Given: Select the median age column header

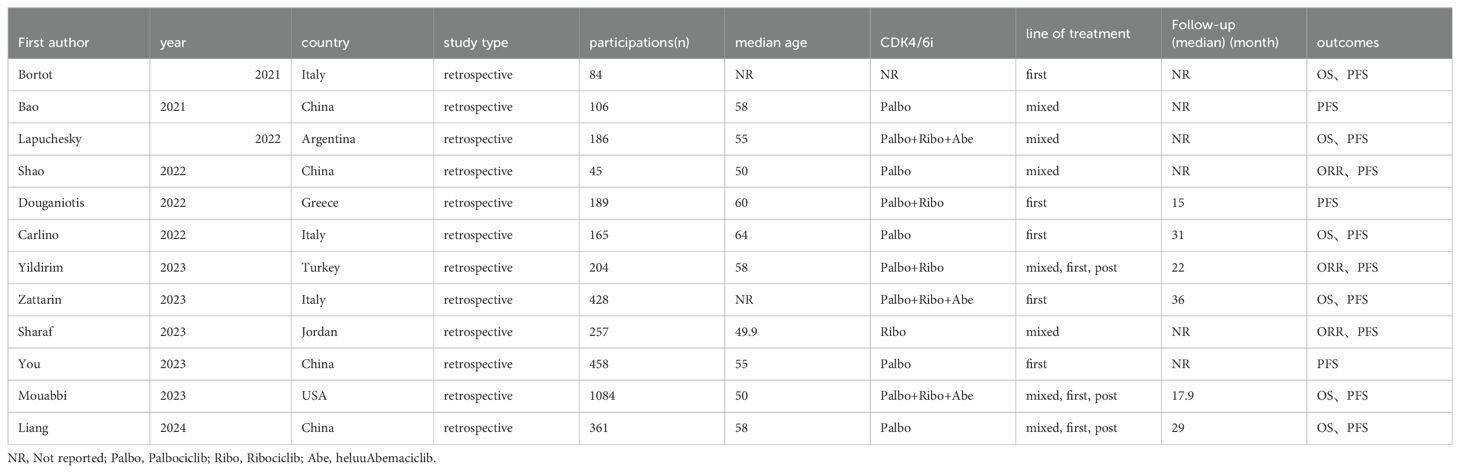Looking at the screenshot, I should coord(770,43).
